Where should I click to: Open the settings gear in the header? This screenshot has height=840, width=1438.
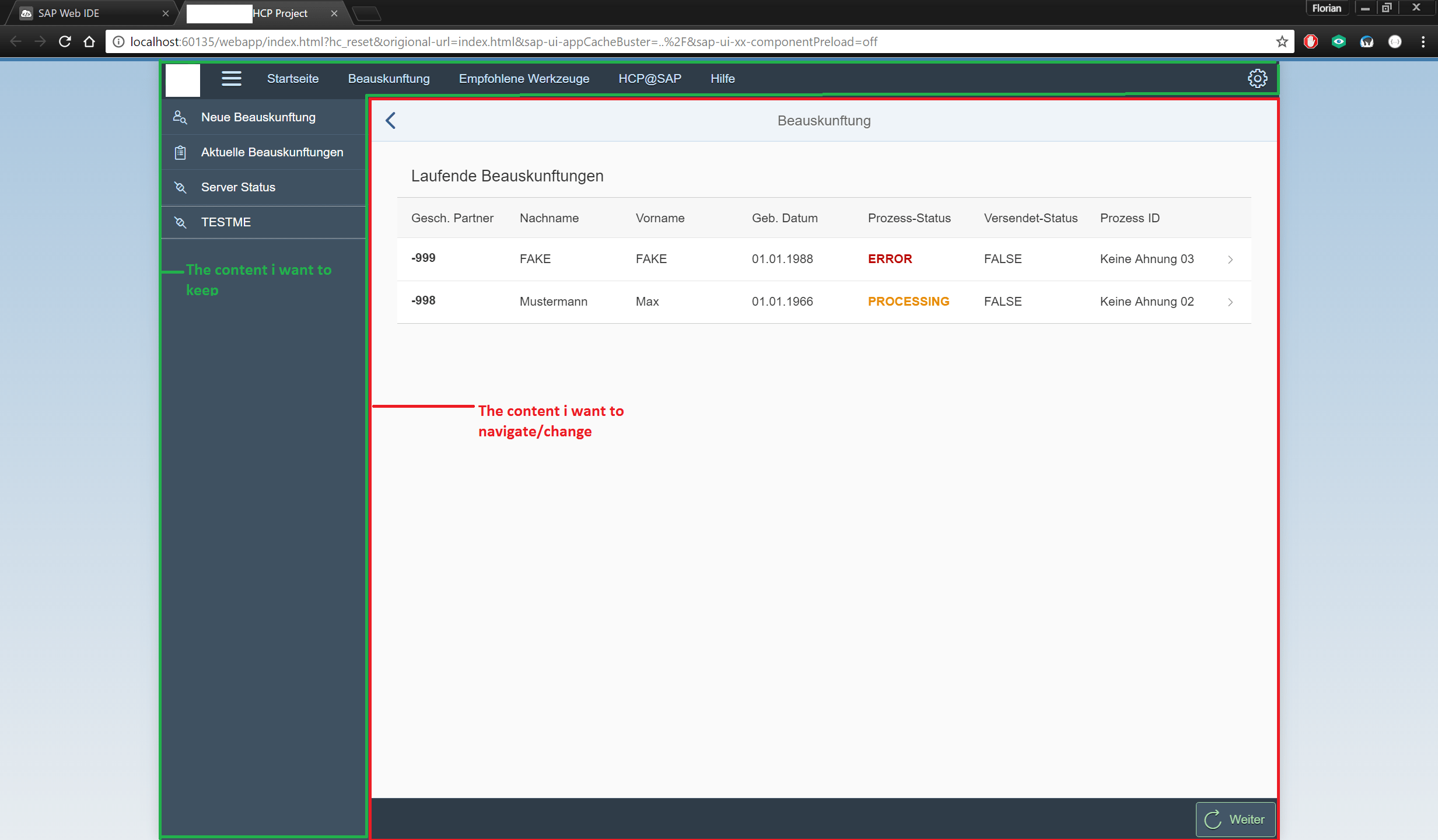coord(1258,78)
